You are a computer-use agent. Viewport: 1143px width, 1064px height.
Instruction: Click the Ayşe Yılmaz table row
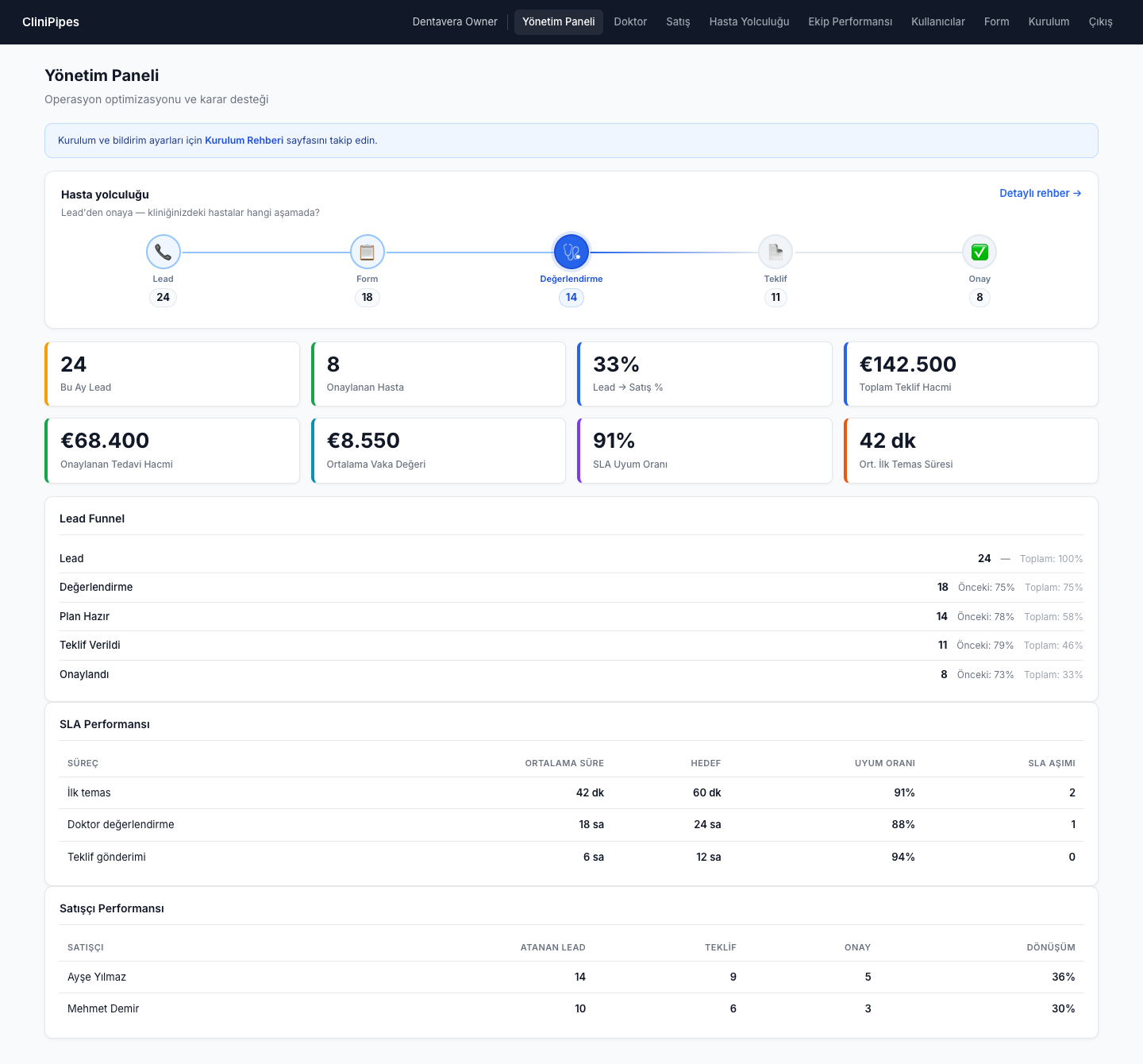[x=571, y=977]
